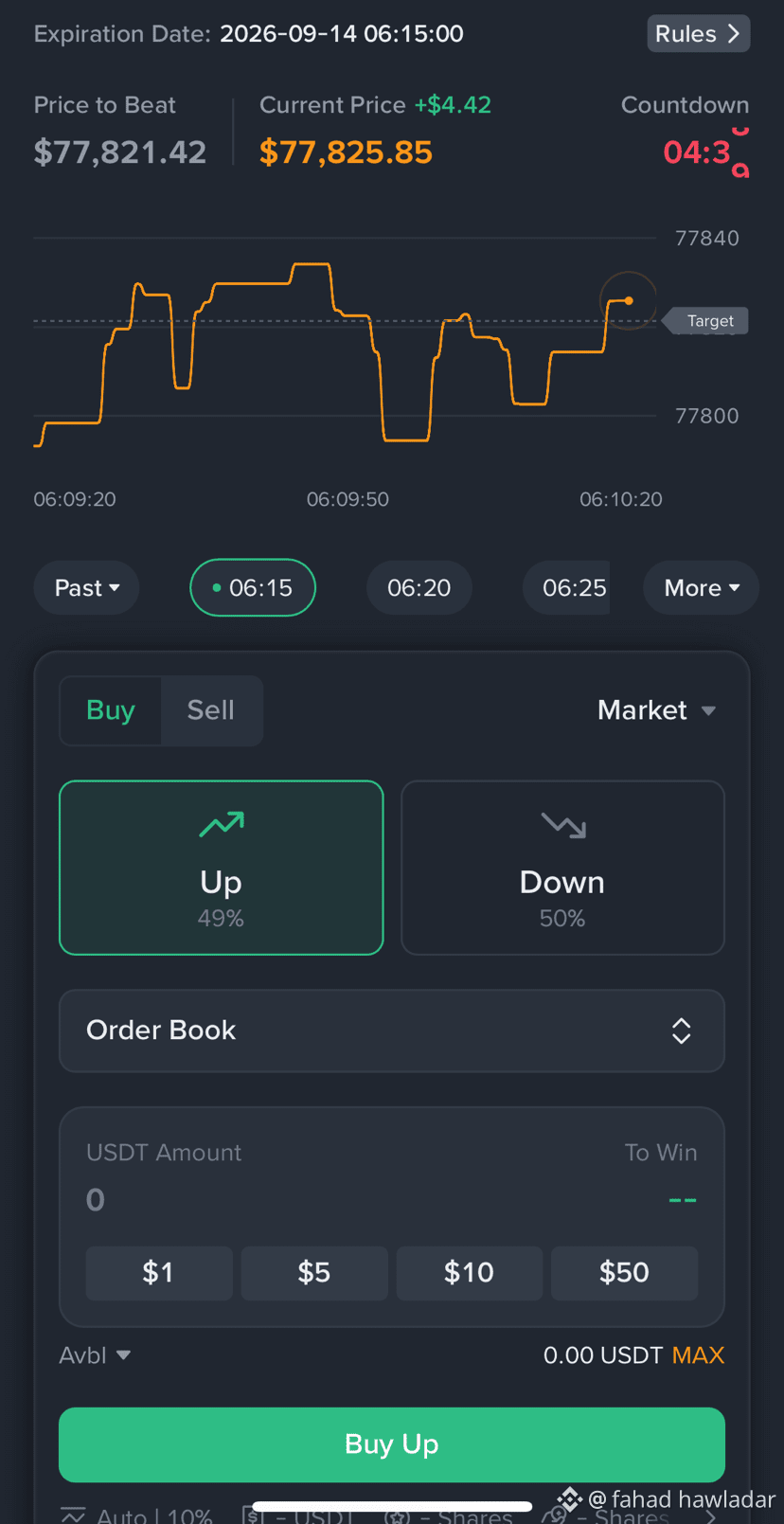The image size is (784, 1524).
Task: Open the Past rounds dropdown
Action: click(x=86, y=587)
